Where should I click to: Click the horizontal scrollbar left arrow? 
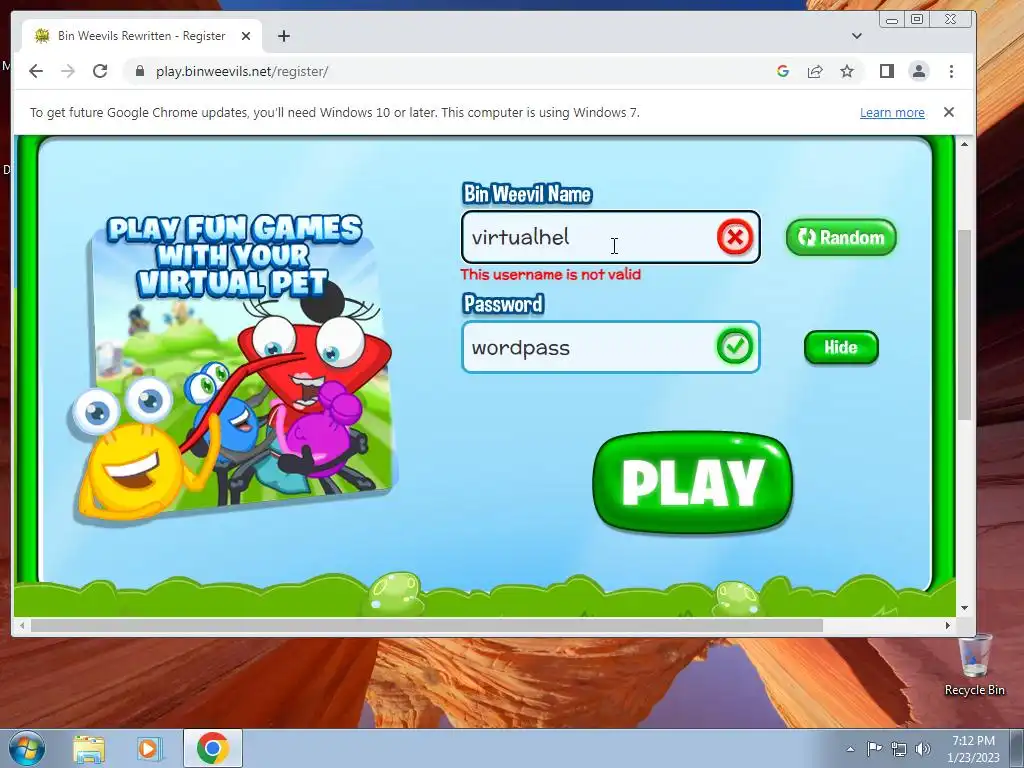(22, 626)
